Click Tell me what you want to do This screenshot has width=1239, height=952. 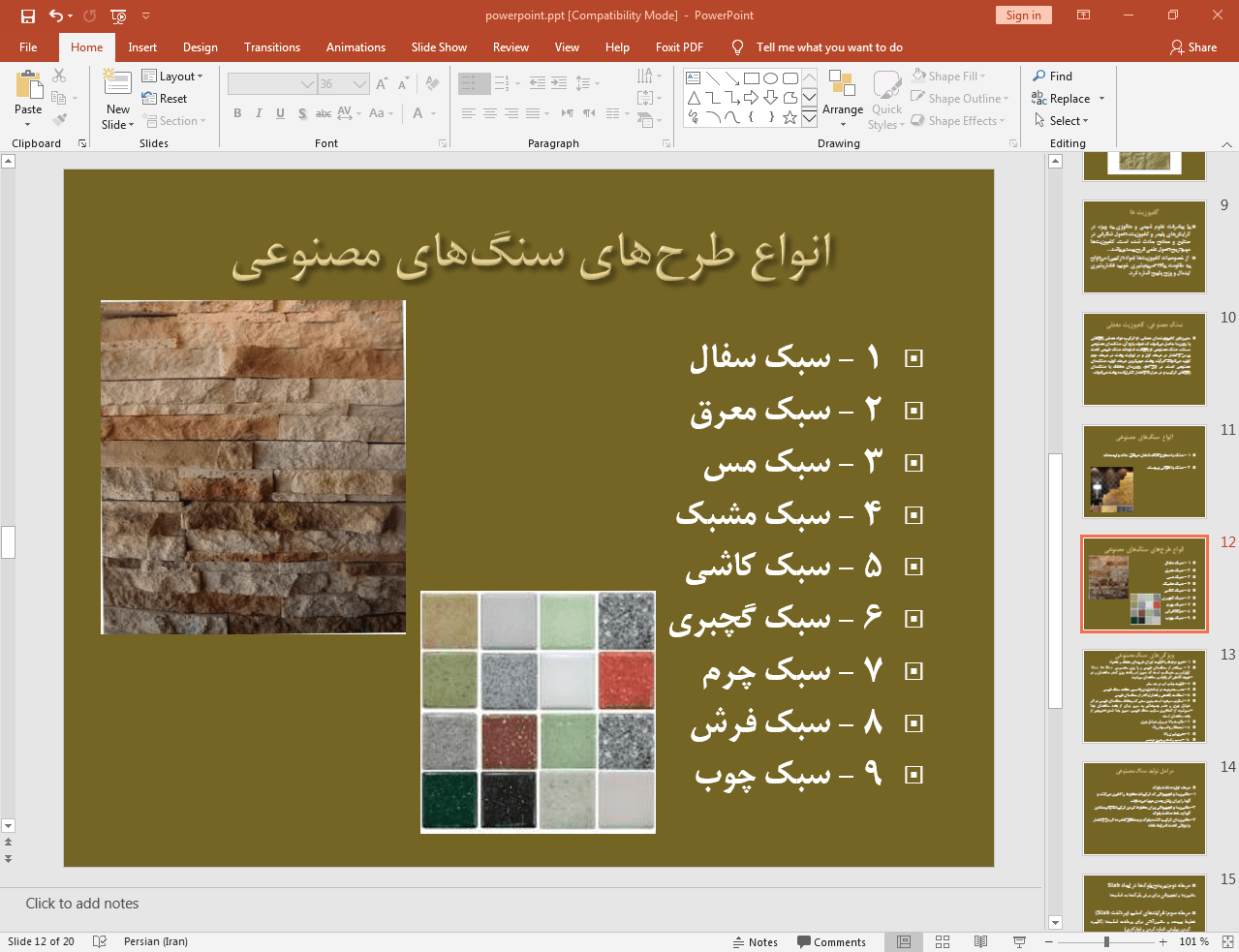pyautogui.click(x=829, y=47)
